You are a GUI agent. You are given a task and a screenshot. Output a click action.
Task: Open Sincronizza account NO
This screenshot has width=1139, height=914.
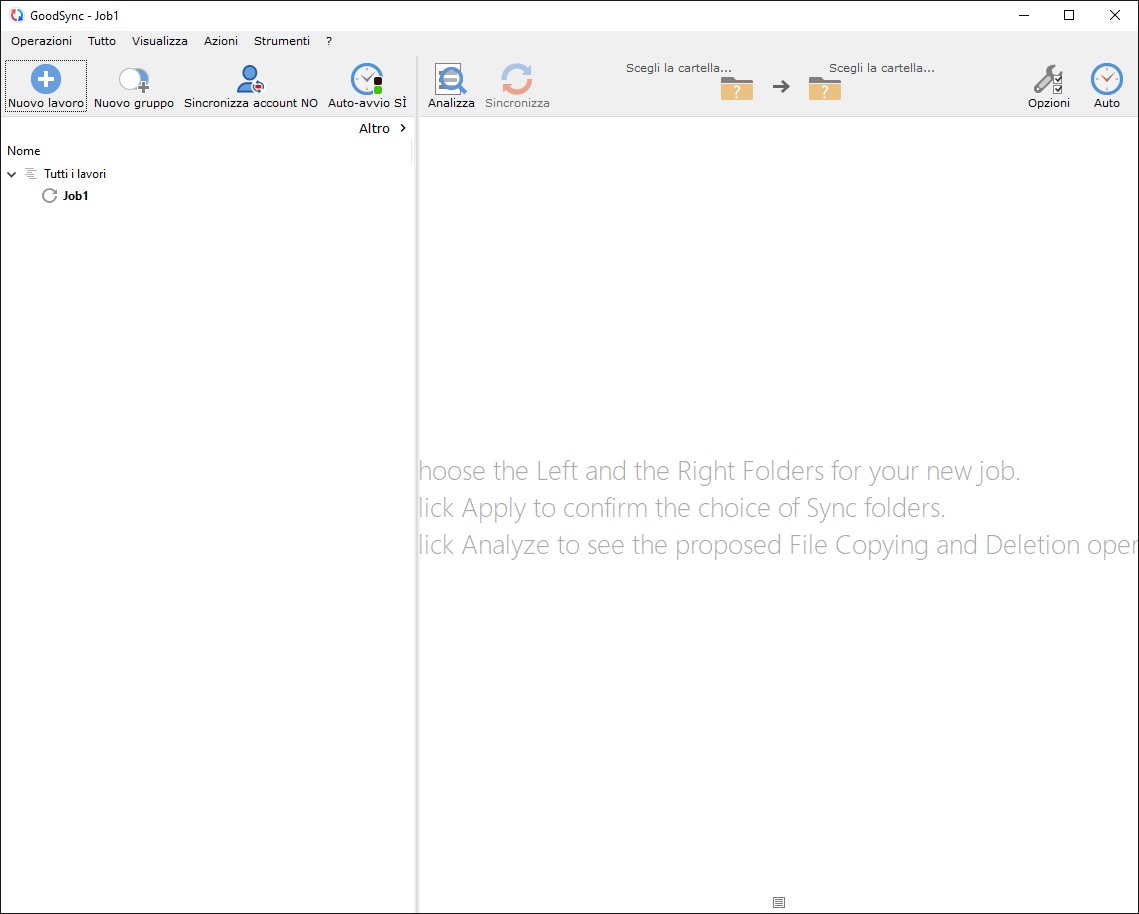pos(251,86)
